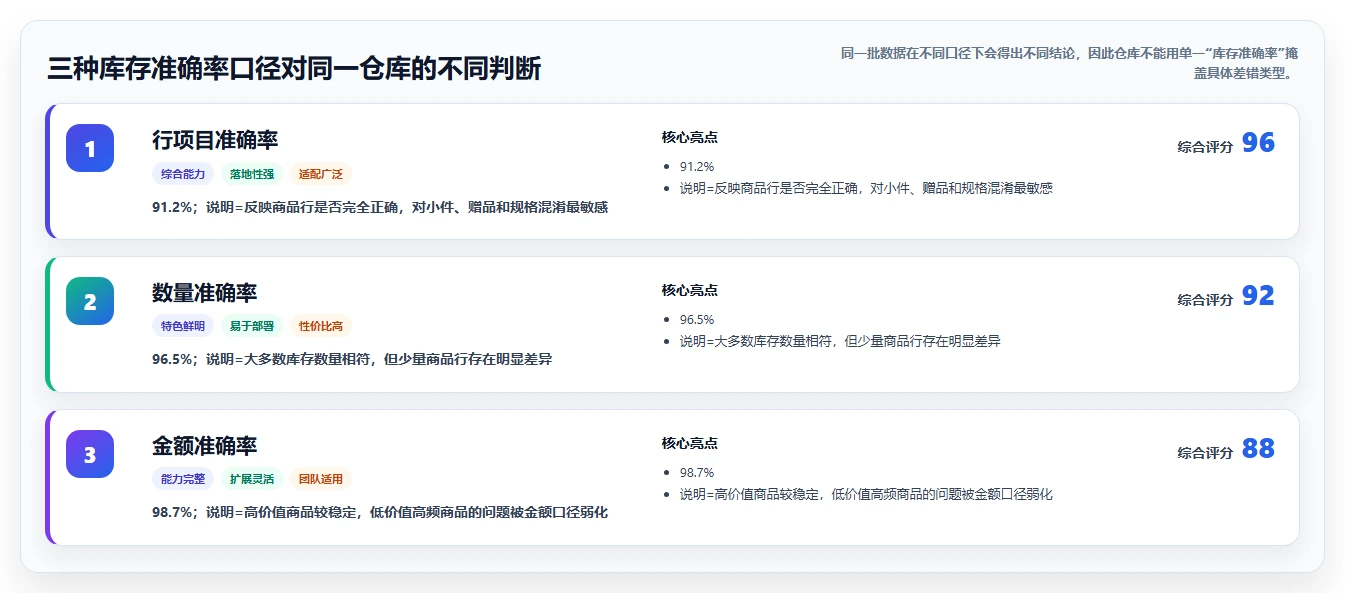The width and height of the screenshot is (1345, 593).
Task: Click the 综合能力 tag
Action: [x=183, y=174]
